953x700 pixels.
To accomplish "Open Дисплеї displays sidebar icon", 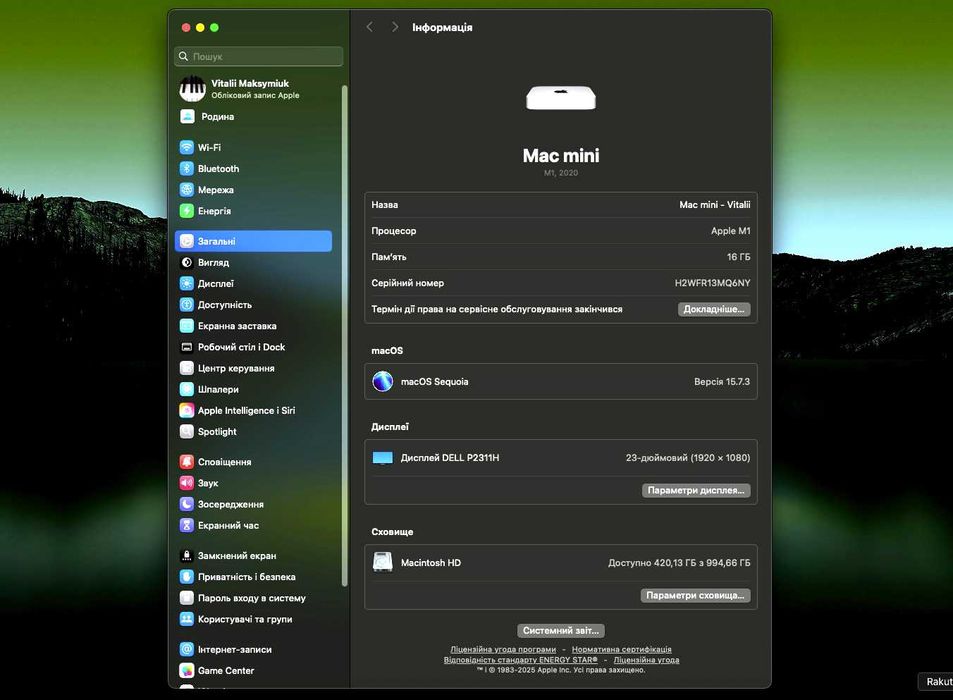I will (187, 284).
